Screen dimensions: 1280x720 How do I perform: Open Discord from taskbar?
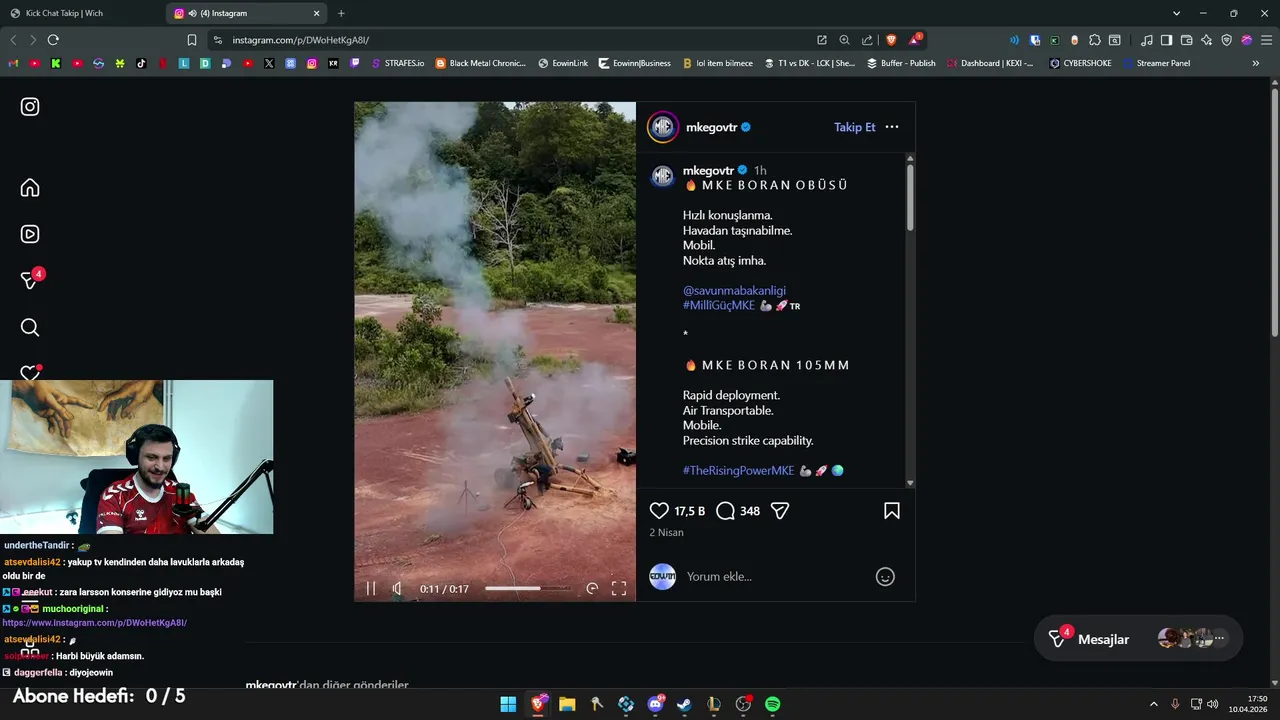(656, 704)
